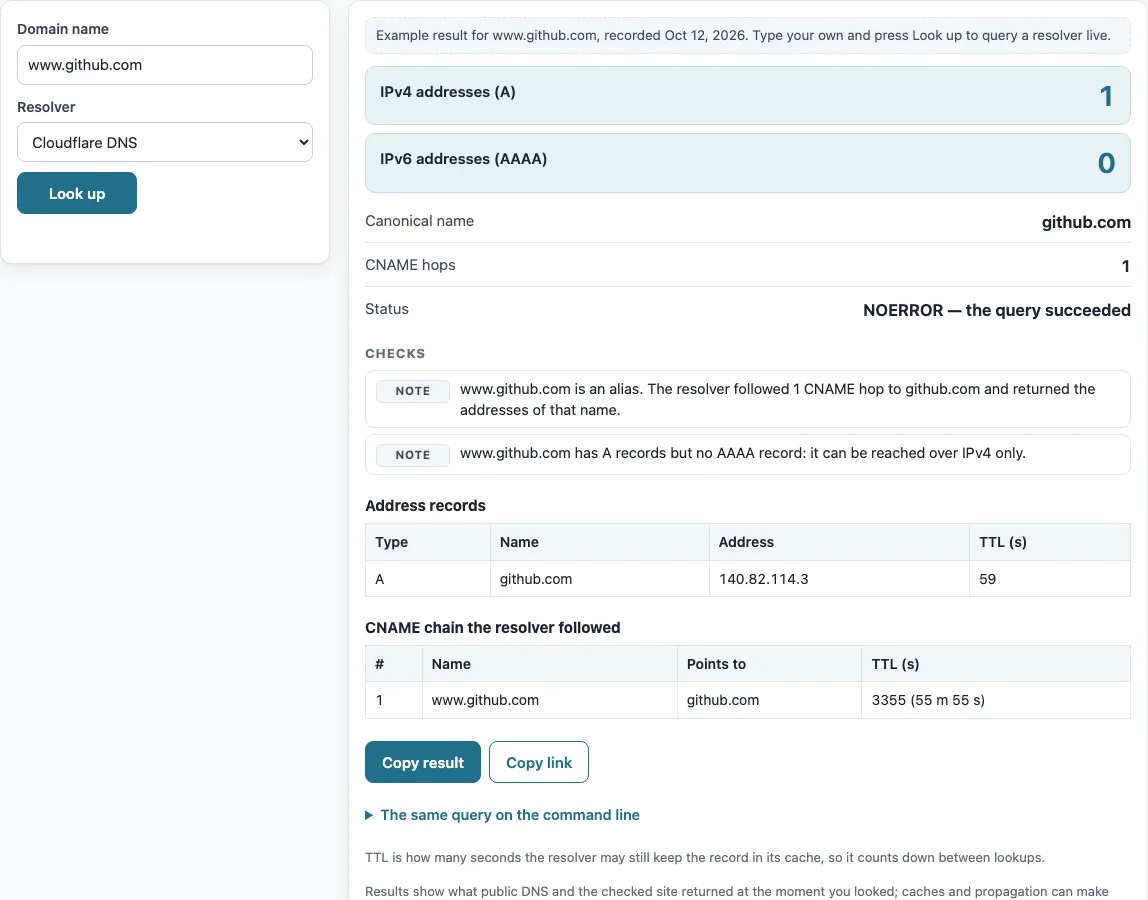The width and height of the screenshot is (1148, 900).
Task: Click the canonical name value 'github.com'
Action: pyautogui.click(x=1086, y=222)
